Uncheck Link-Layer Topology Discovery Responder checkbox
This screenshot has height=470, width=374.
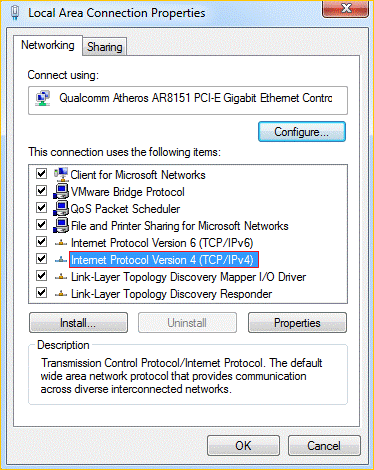[x=41, y=293]
